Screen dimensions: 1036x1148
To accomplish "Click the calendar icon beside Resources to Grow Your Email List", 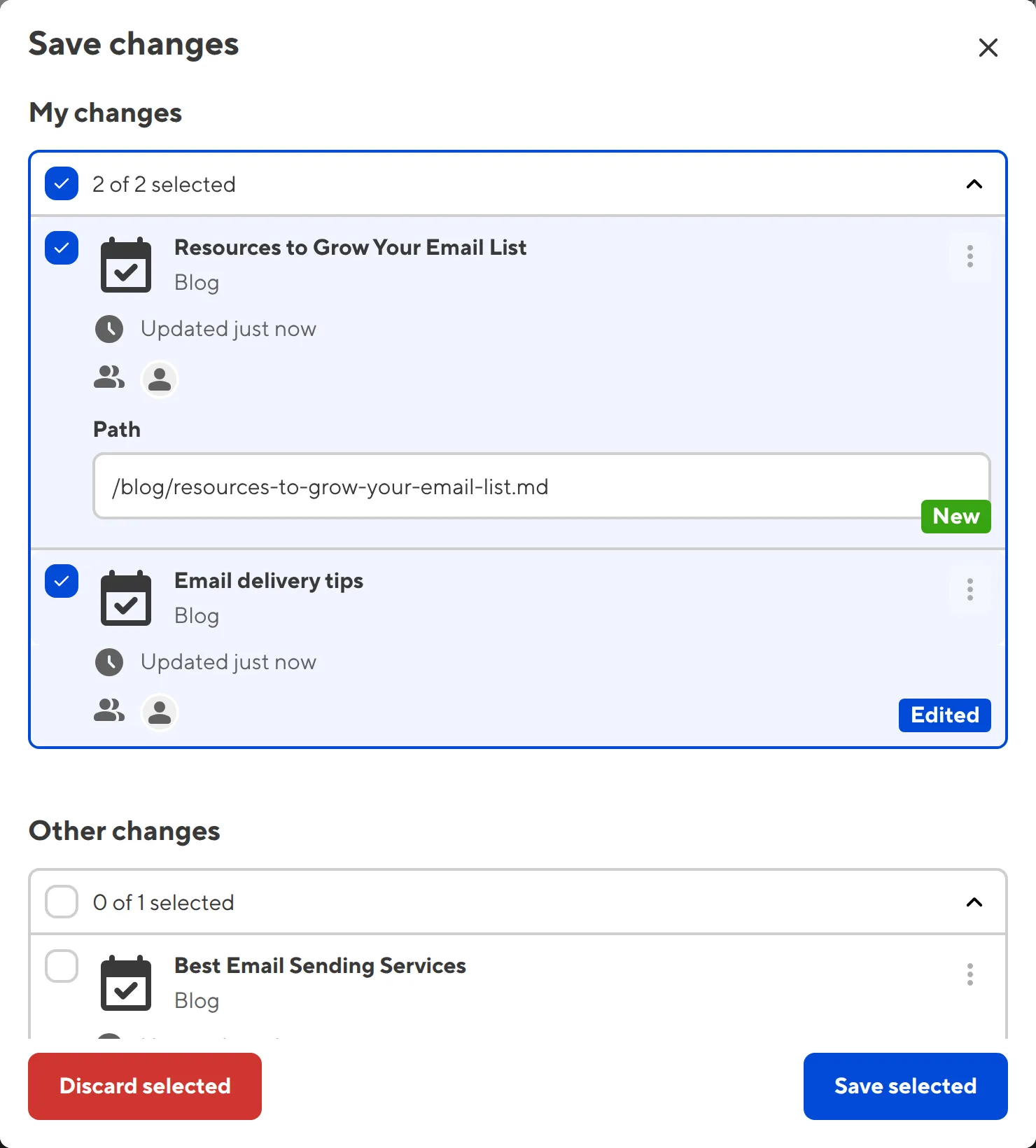I will click(x=126, y=265).
